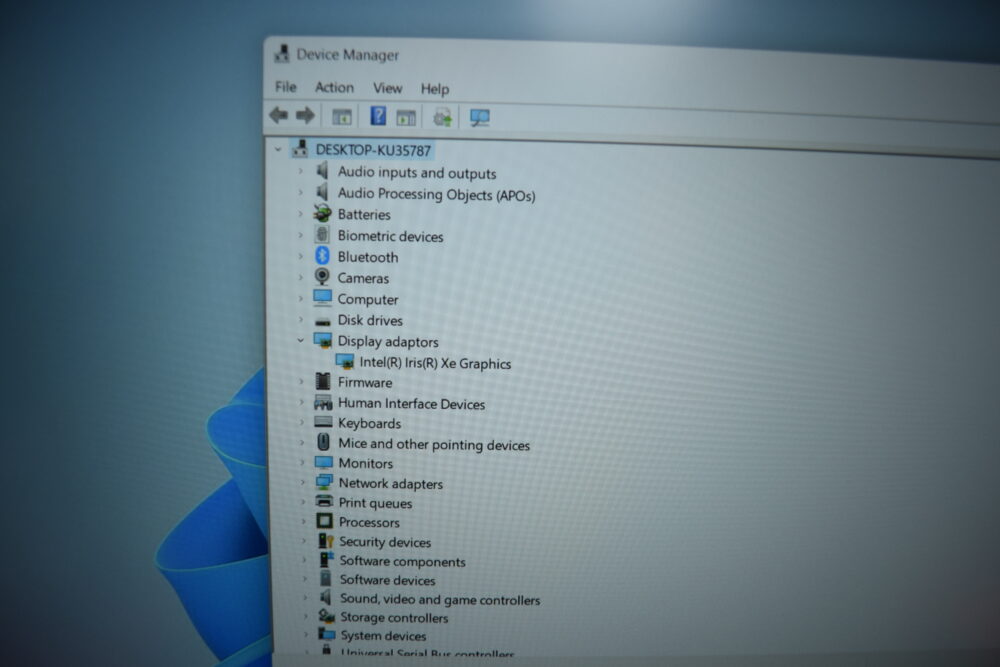Expand the Batteries category arrow
Viewport: 1000px width, 667px height.
[x=300, y=214]
